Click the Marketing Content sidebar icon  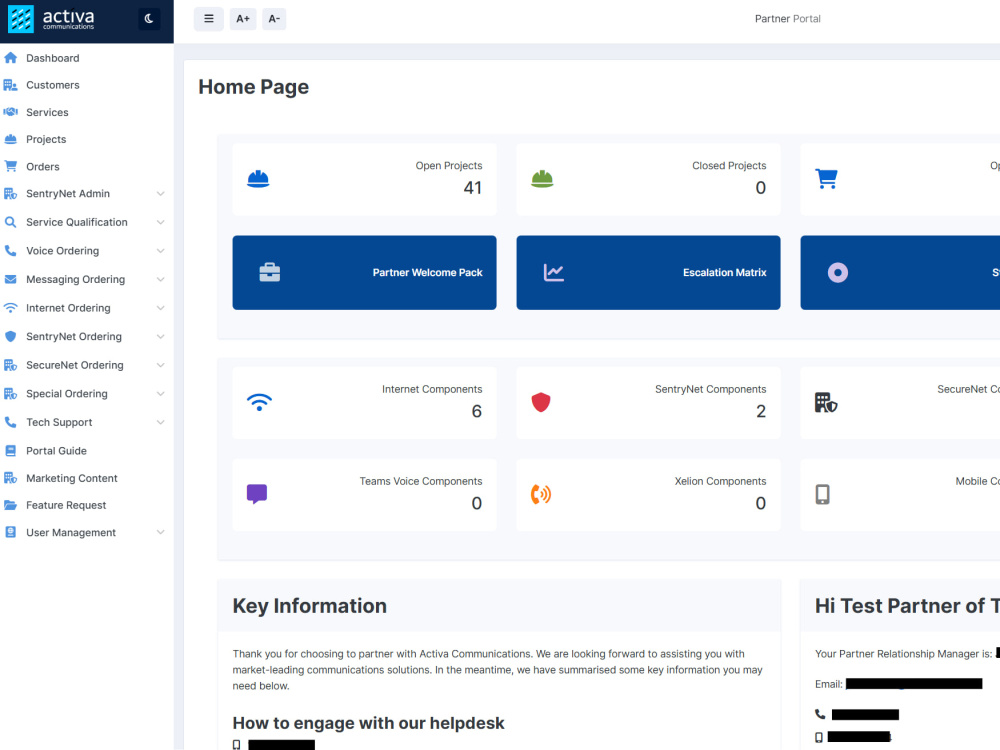point(10,478)
